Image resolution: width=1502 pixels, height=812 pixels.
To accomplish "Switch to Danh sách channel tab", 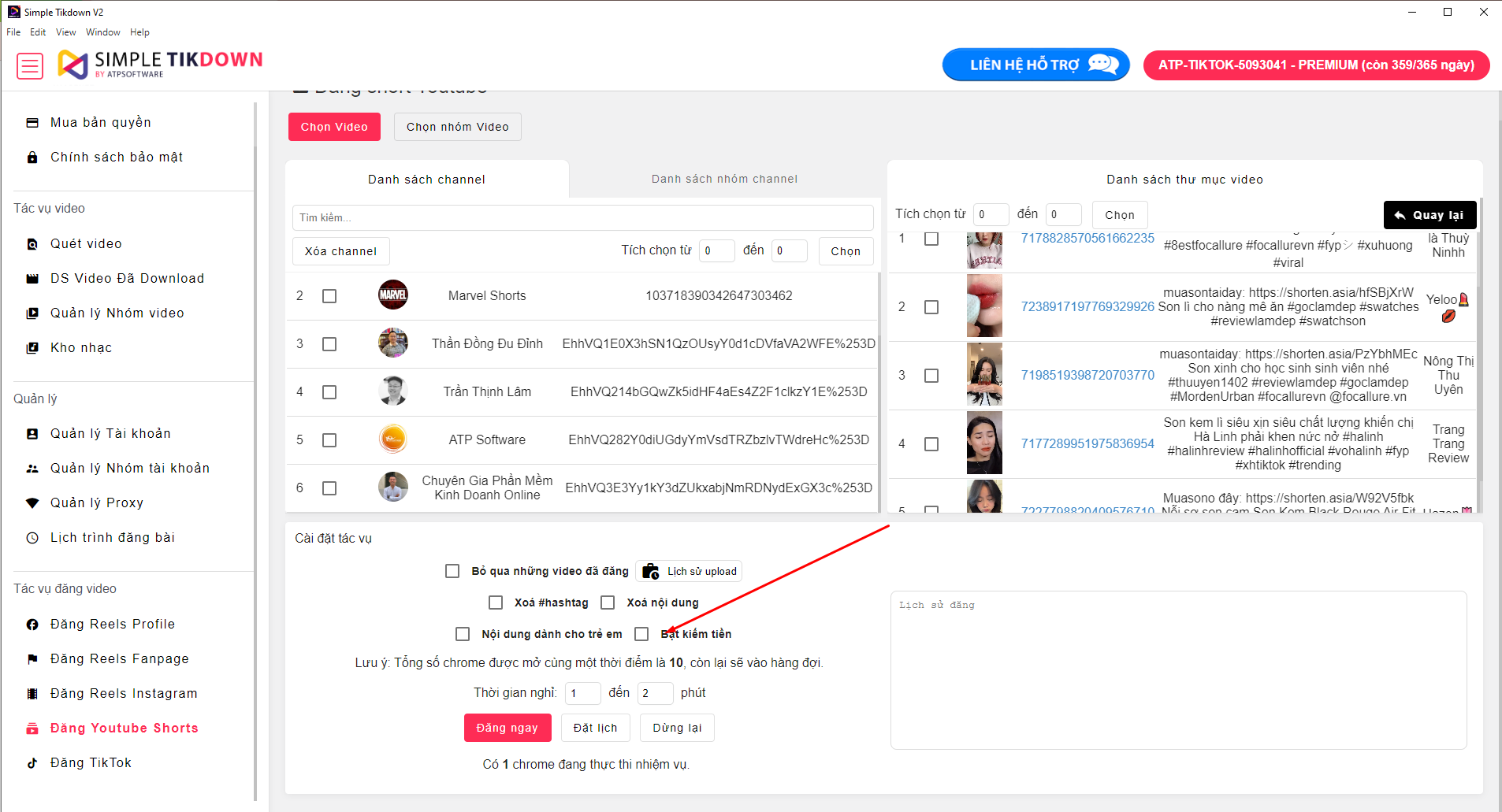I will point(426,180).
